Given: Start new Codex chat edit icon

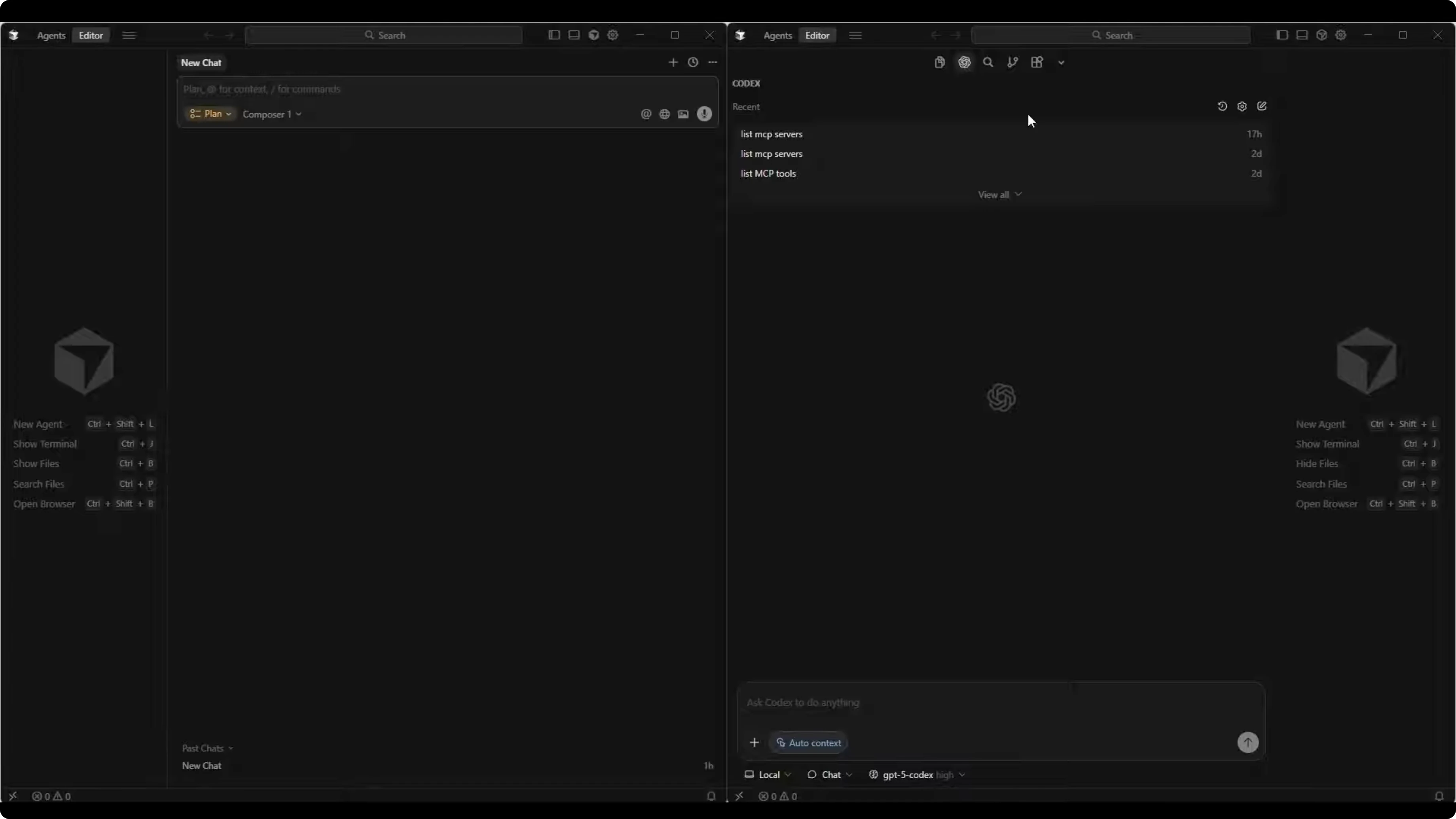Looking at the screenshot, I should [x=1262, y=106].
